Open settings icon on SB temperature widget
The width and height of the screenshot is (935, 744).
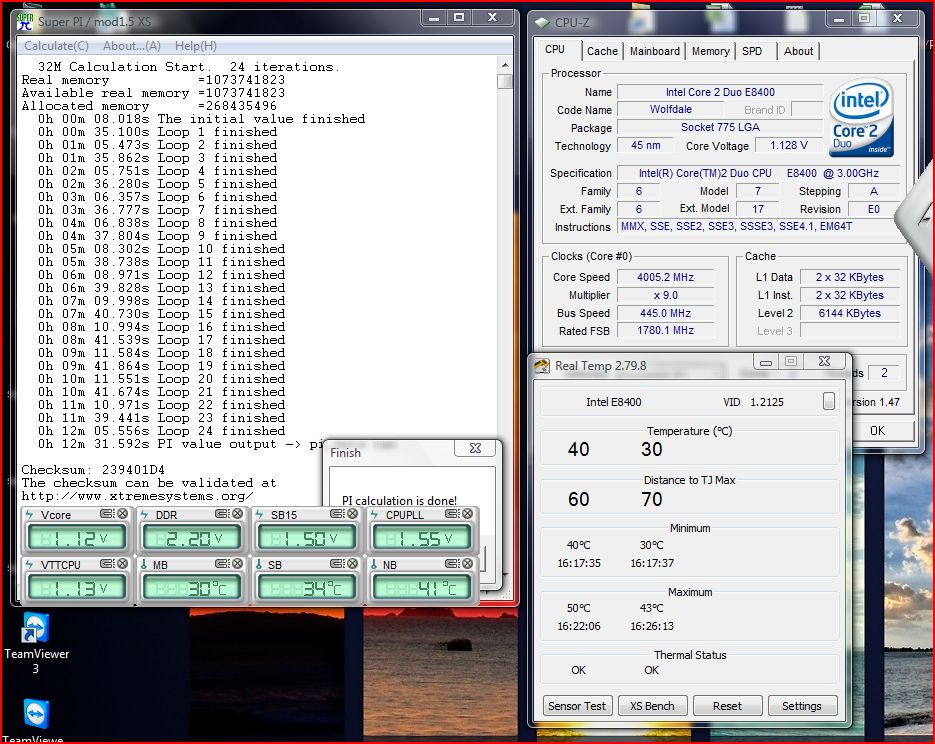point(336,564)
